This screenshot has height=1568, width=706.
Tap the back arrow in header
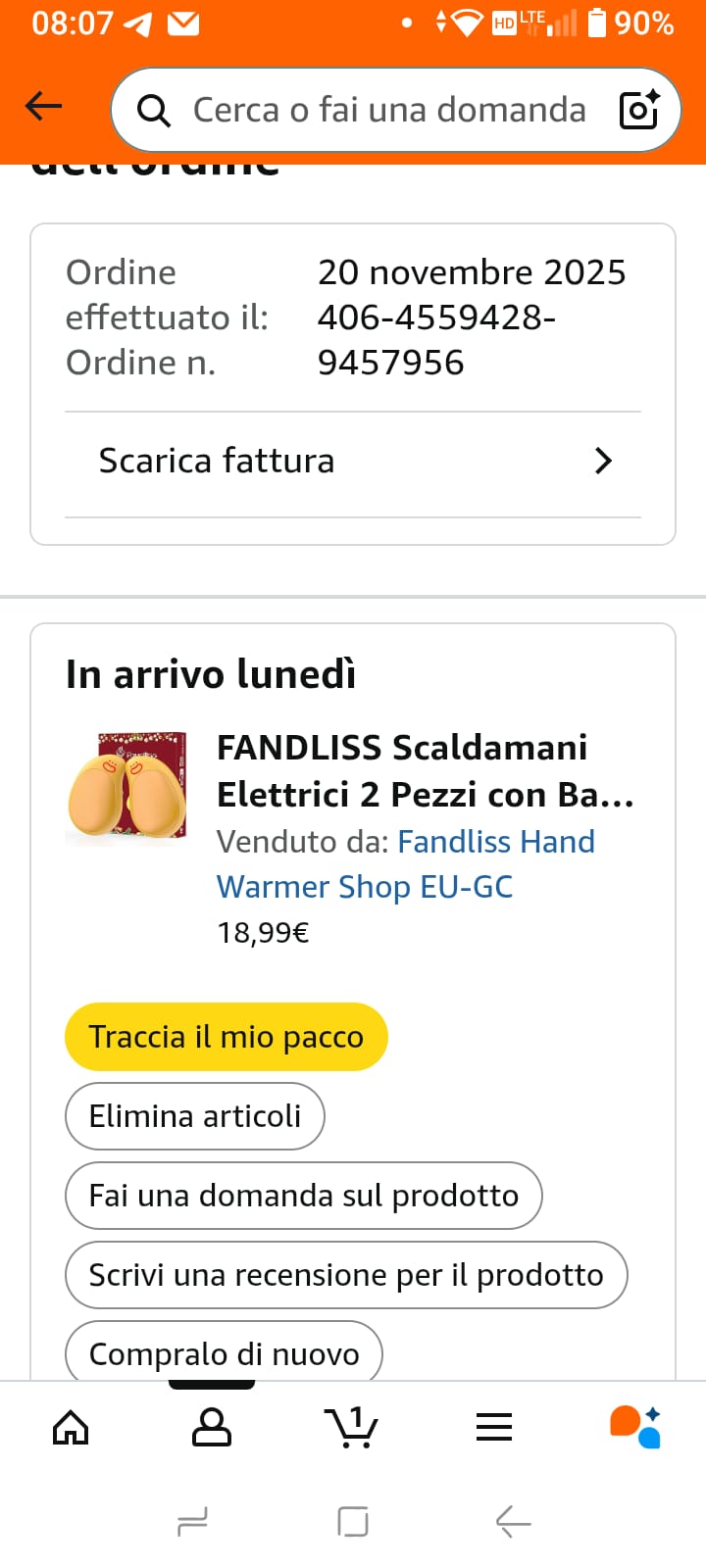point(43,106)
